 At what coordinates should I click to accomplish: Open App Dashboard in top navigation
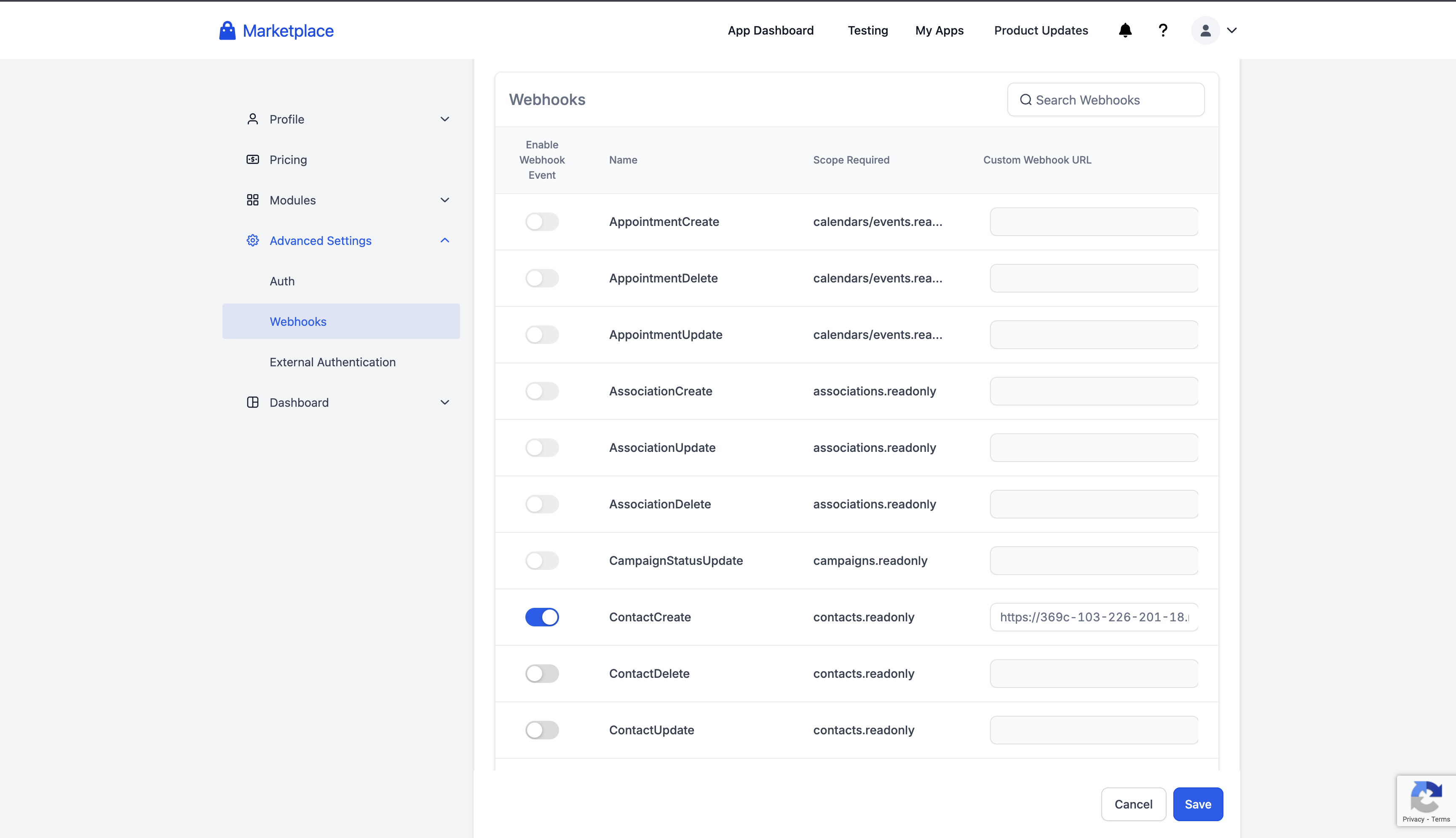(x=771, y=30)
